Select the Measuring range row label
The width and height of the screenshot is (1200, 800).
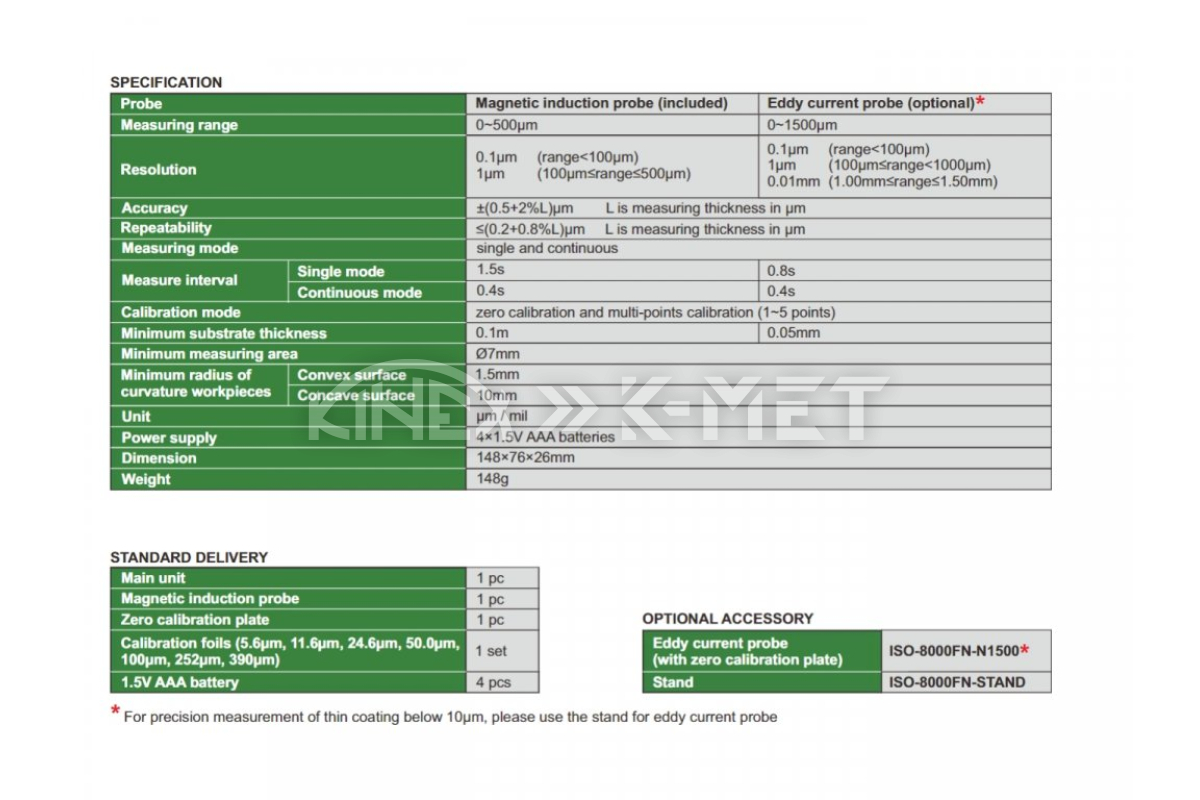288,125
